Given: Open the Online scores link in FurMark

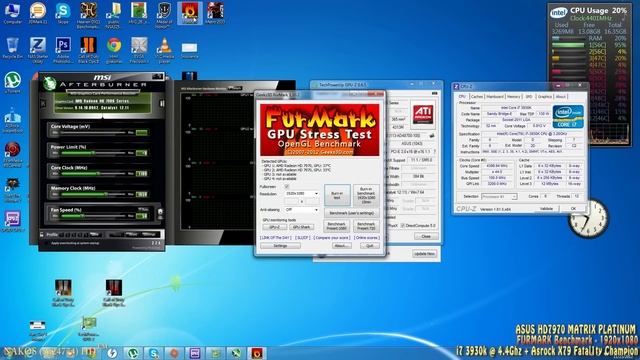Looking at the screenshot, I should 367,238.
